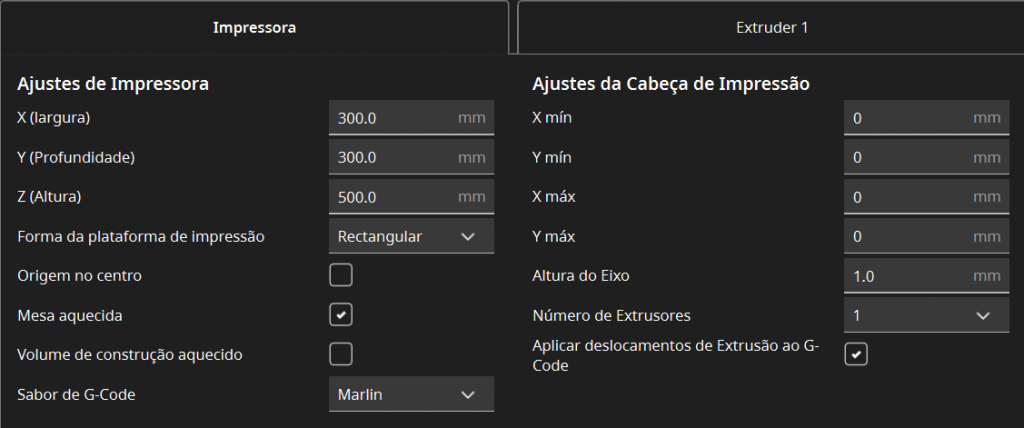Enable the Origem no centro checkbox
The image size is (1024, 428).
[341, 275]
